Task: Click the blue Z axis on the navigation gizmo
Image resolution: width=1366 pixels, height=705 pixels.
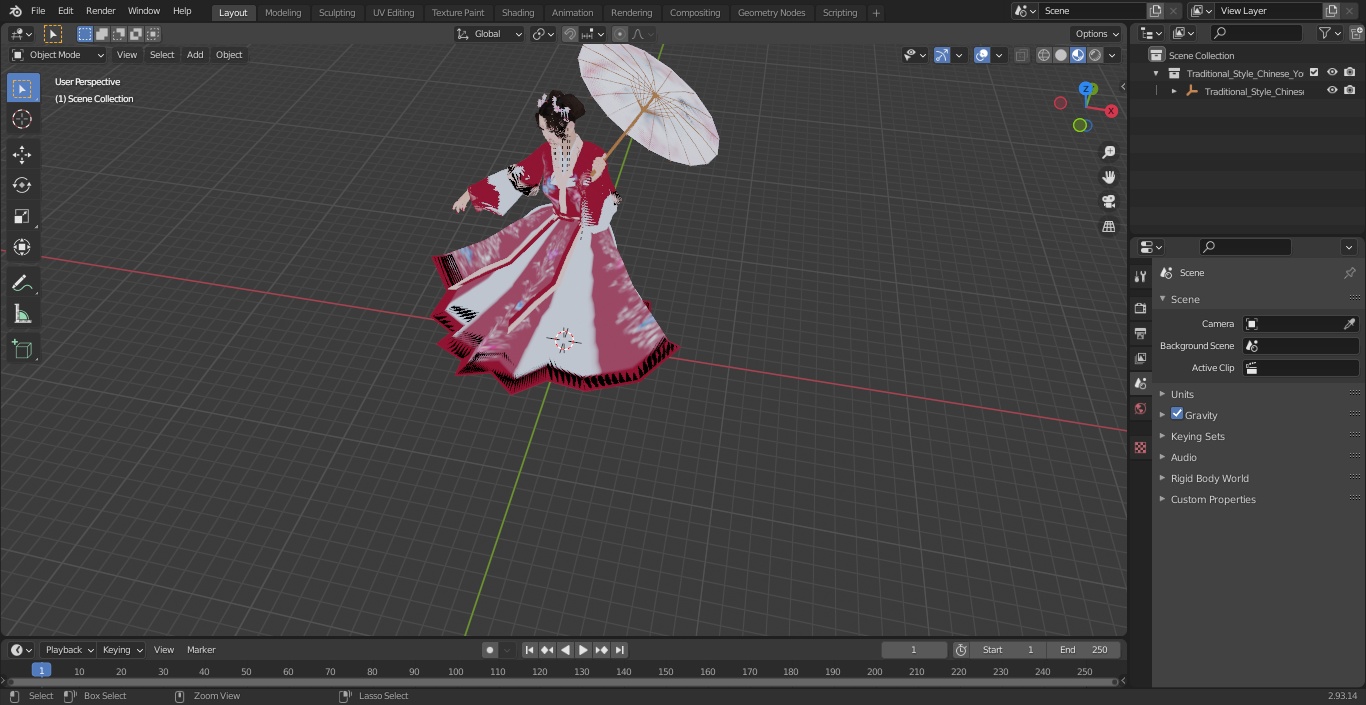Action: click(x=1088, y=88)
